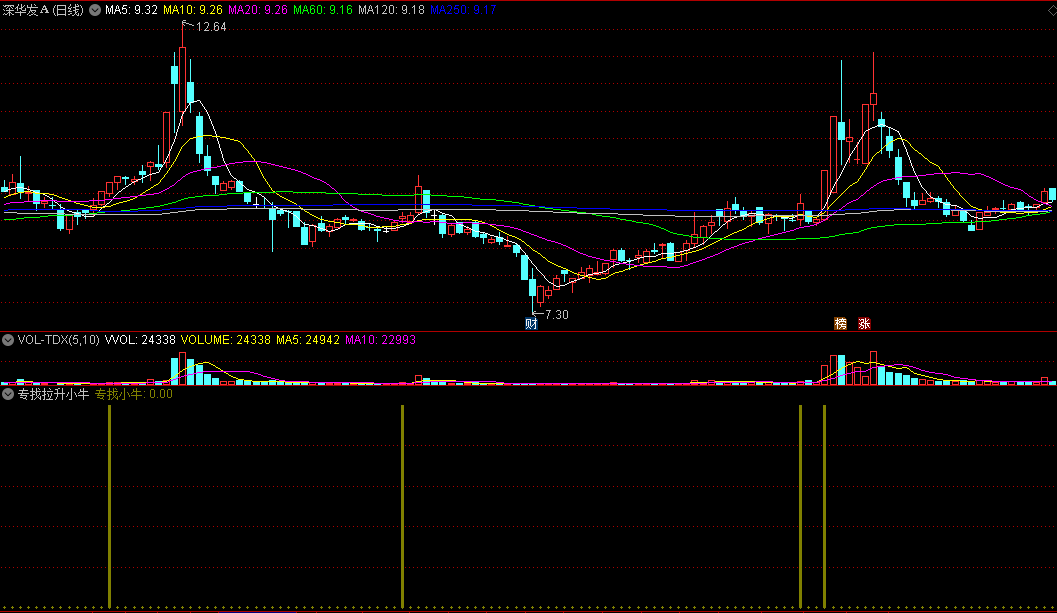
Task: Open the main chart indicator dropdown next to 深华发A
Action: tap(95, 10)
